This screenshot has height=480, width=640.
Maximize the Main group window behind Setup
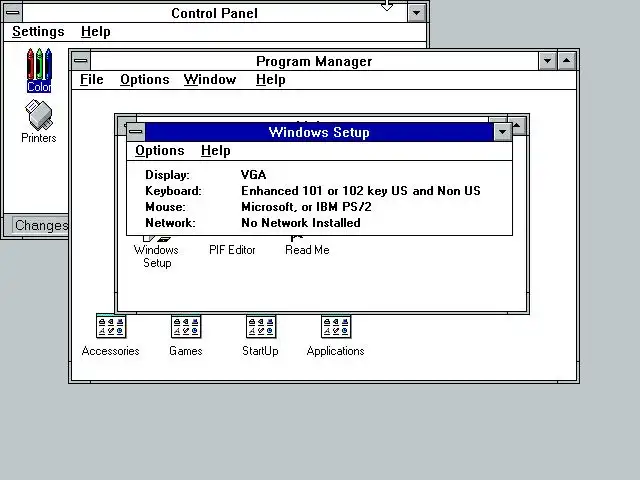point(518,125)
